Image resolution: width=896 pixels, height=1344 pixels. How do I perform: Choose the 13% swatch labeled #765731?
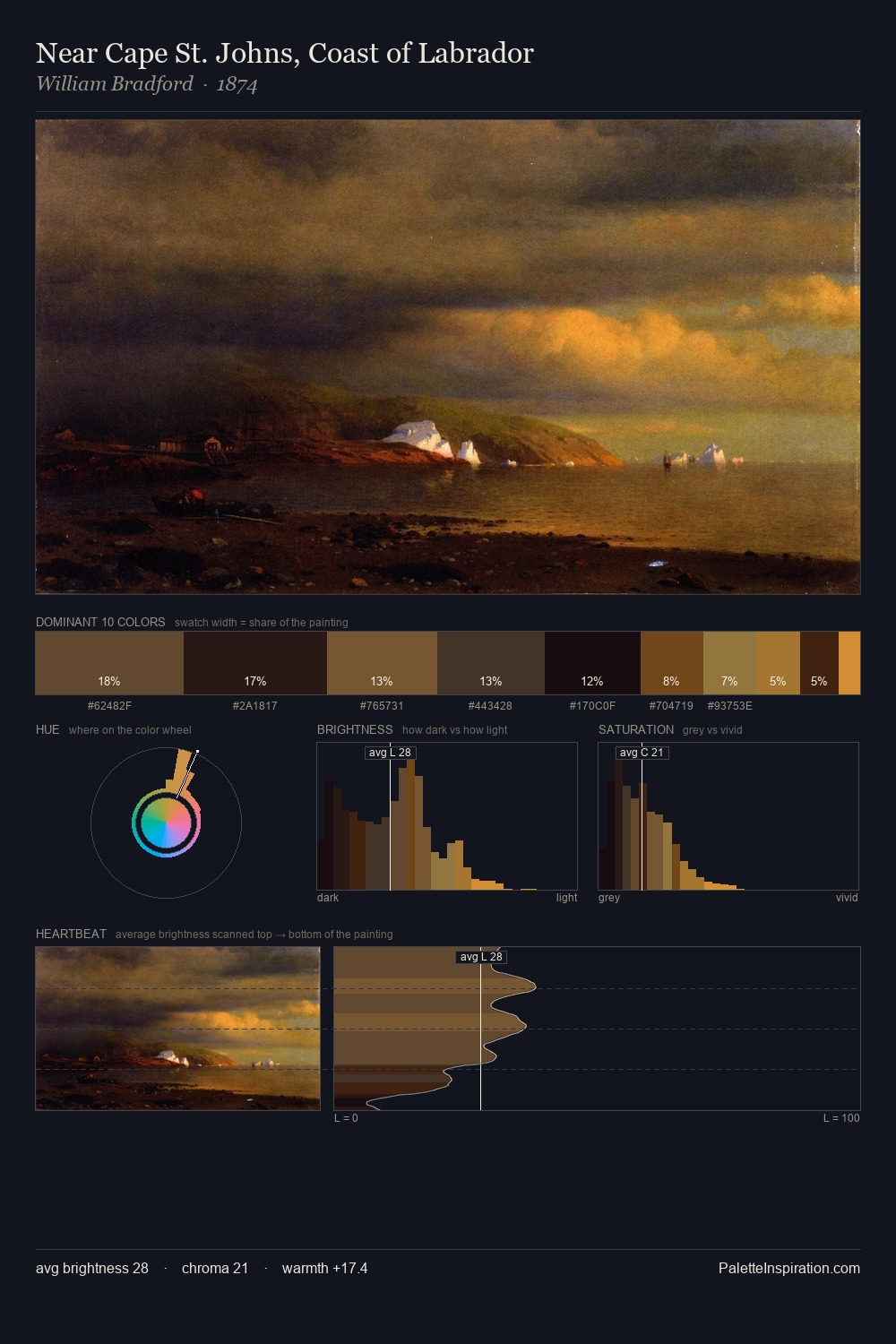coord(382,663)
